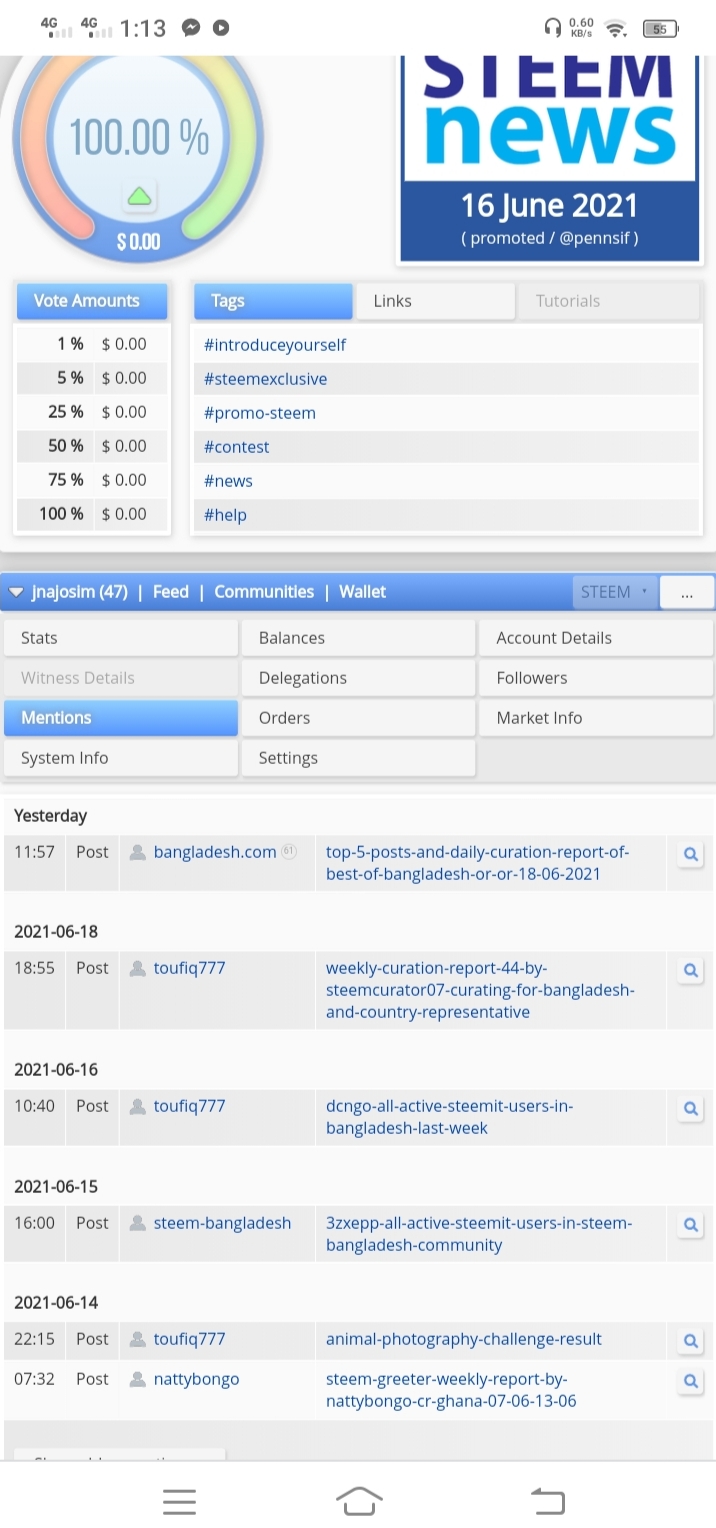The image size is (716, 1528).
Task: Click the #steemexclusive tag
Action: click(x=265, y=379)
